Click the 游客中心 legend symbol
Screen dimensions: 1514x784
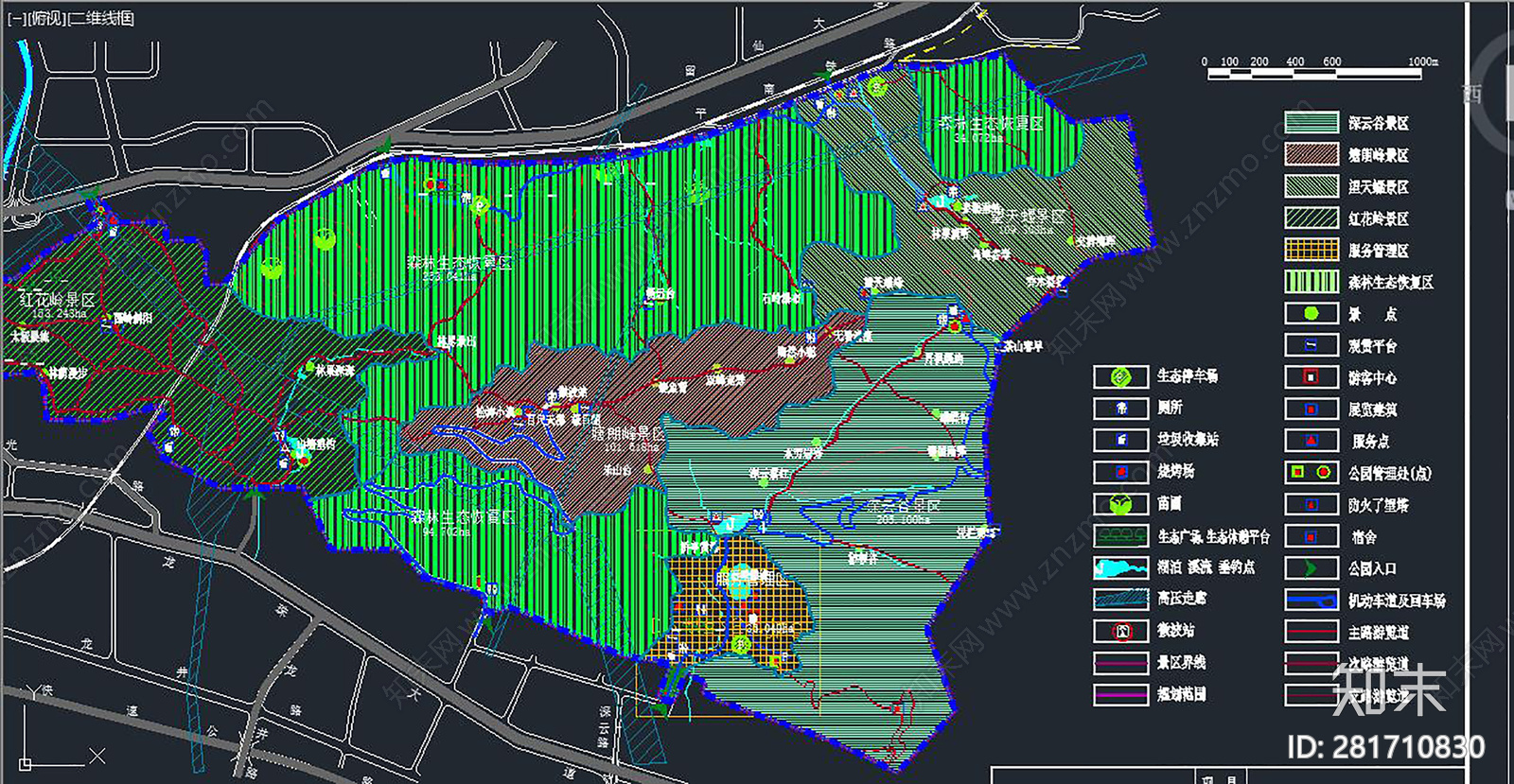(1311, 376)
